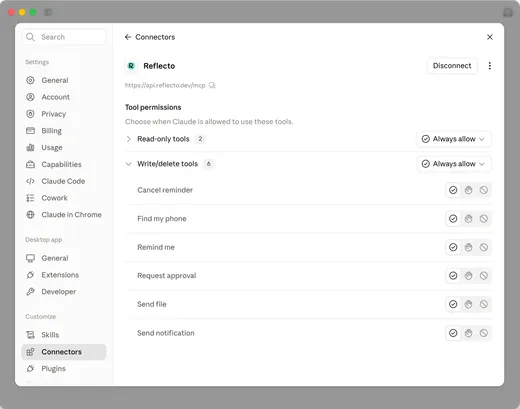Screen dimensions: 520x409
Task: Block the Find my phone tool
Action: 484,219
